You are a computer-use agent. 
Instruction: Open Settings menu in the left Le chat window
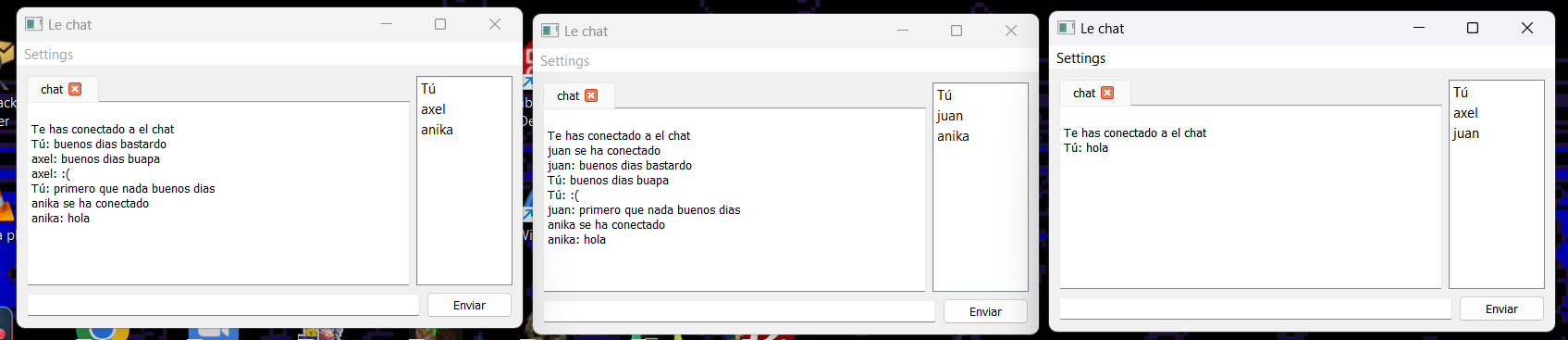point(49,55)
